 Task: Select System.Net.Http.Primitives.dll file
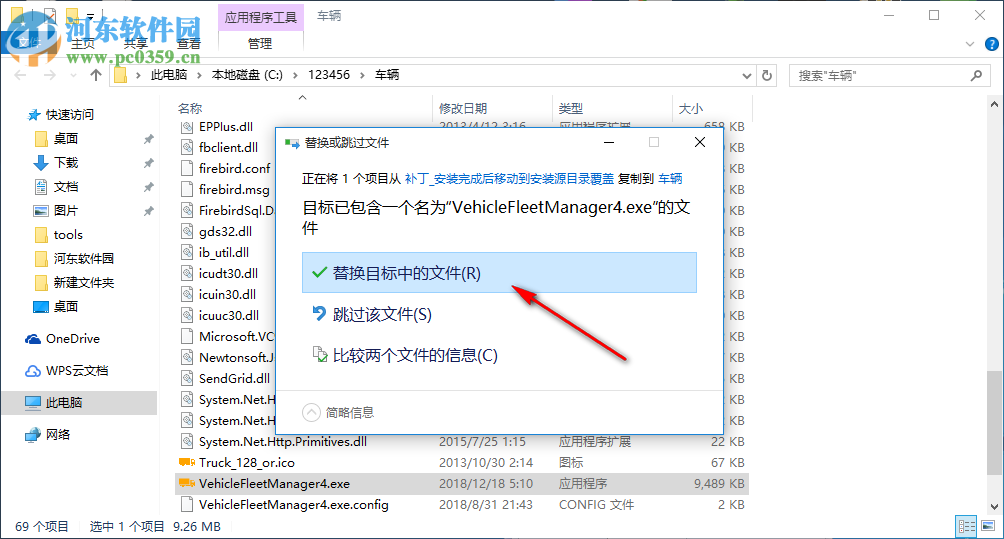[x=282, y=442]
